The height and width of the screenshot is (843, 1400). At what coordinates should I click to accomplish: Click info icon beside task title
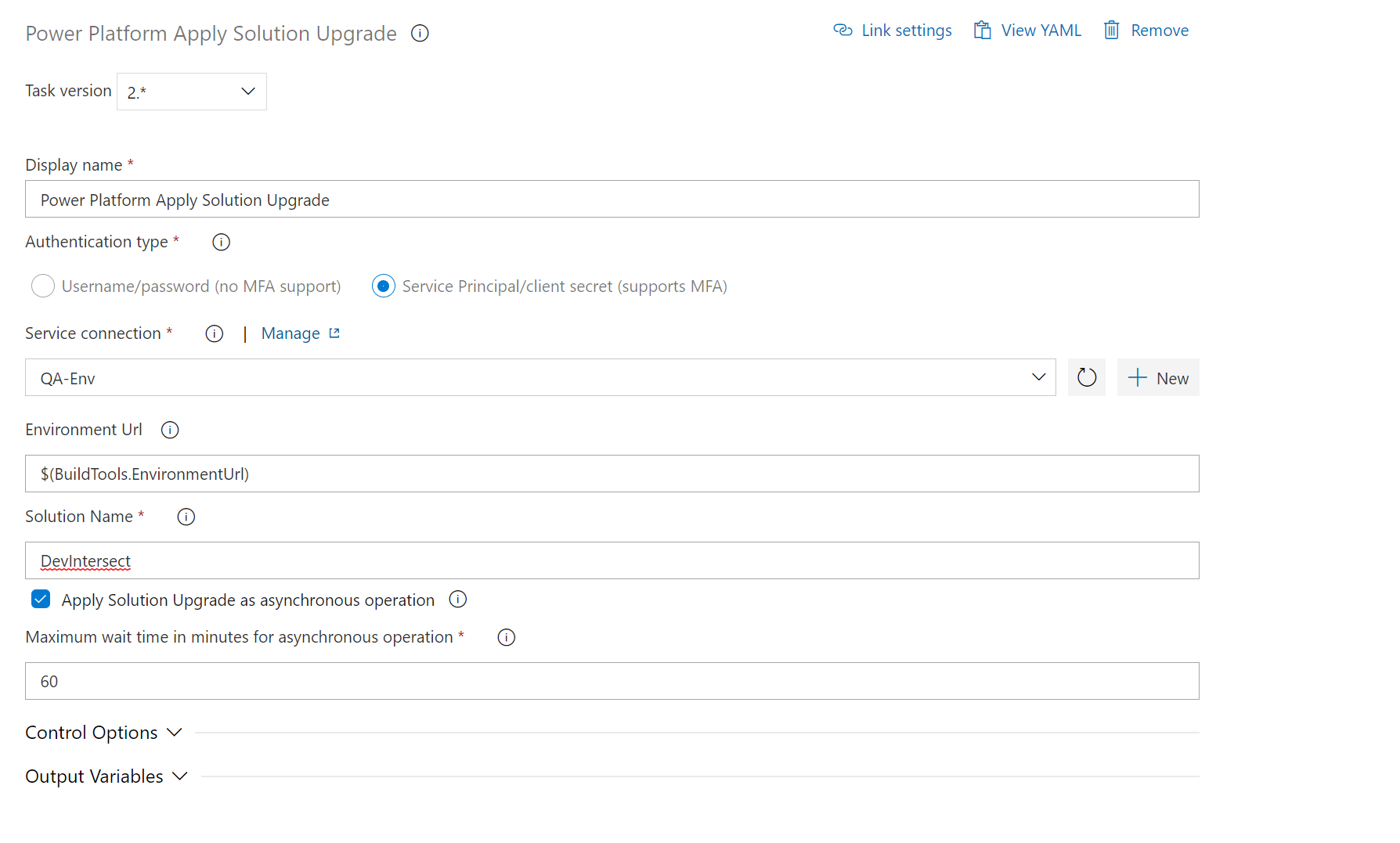coord(420,33)
